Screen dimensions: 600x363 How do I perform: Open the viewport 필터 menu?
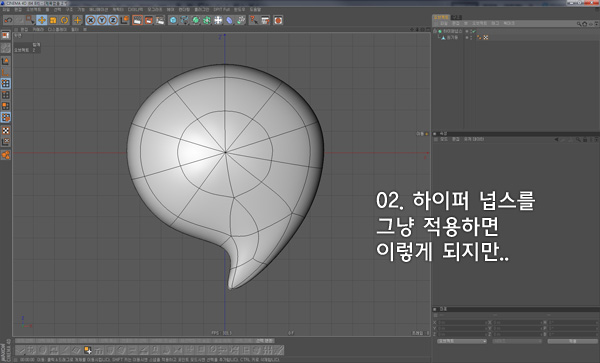pos(75,29)
